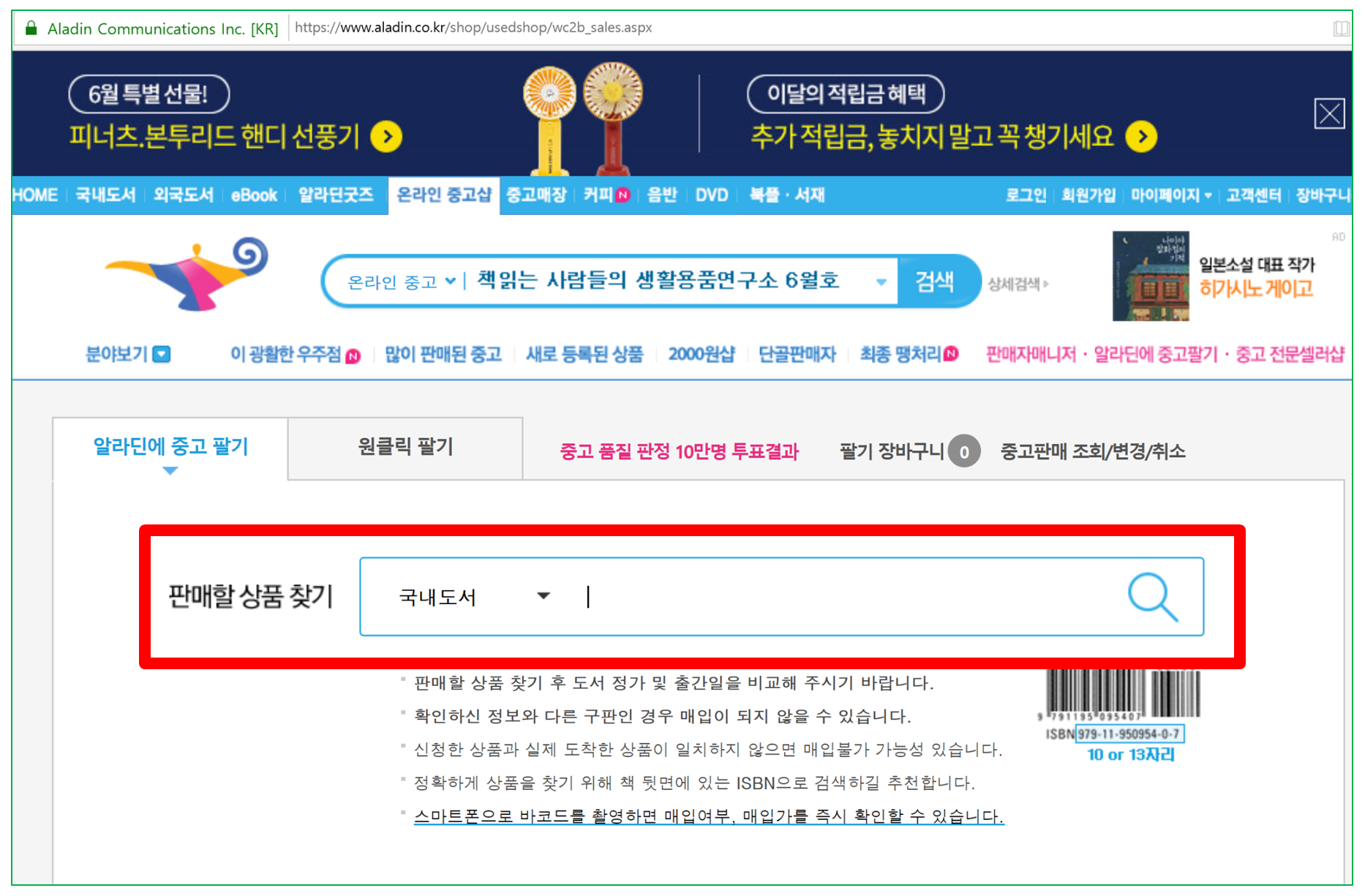Viewport: 1365px width, 896px height.
Task: Open the 마이페이지 dropdown menu
Action: point(1170,195)
